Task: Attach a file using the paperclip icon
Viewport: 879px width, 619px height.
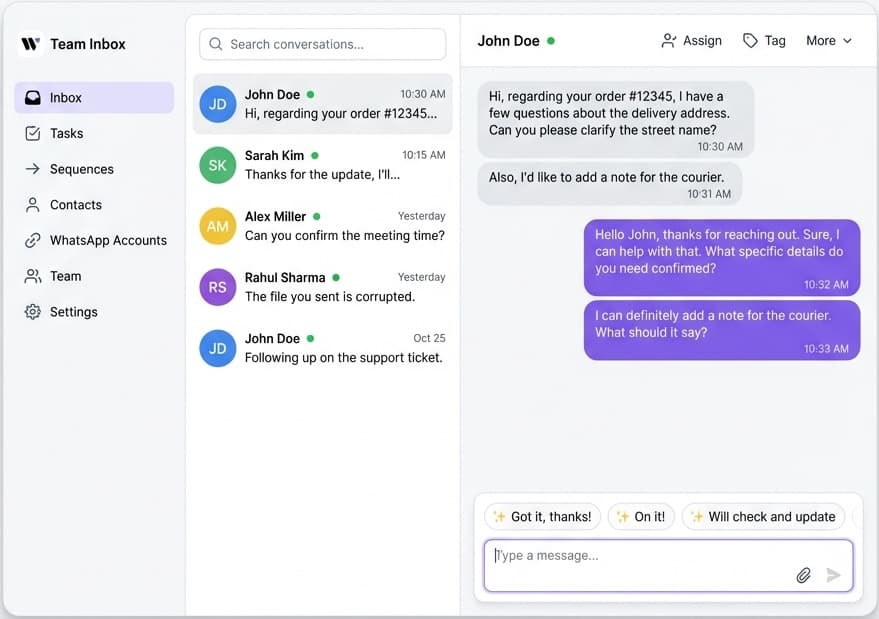Action: (803, 575)
